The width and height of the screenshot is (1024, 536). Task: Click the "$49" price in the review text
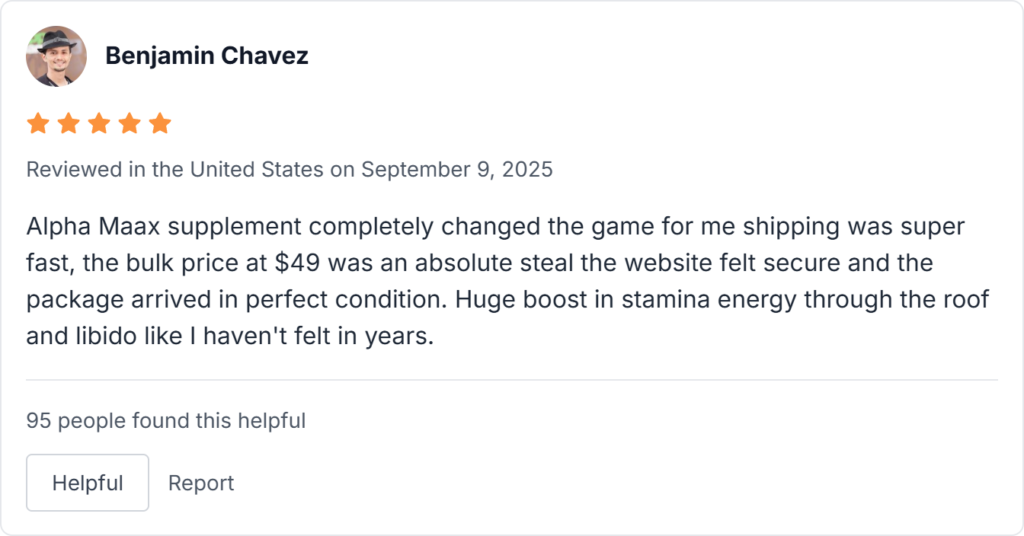(298, 263)
